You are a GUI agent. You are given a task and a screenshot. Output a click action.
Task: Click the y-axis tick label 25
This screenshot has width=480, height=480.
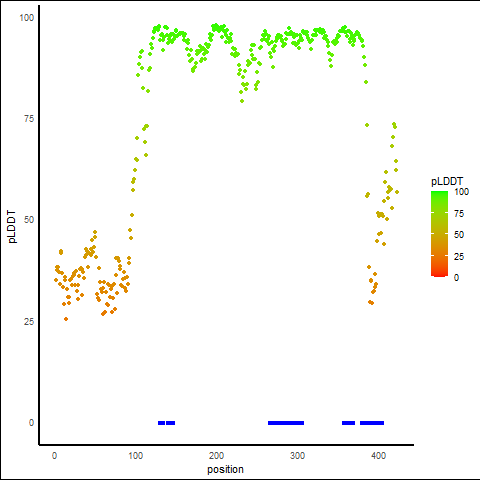point(29,321)
